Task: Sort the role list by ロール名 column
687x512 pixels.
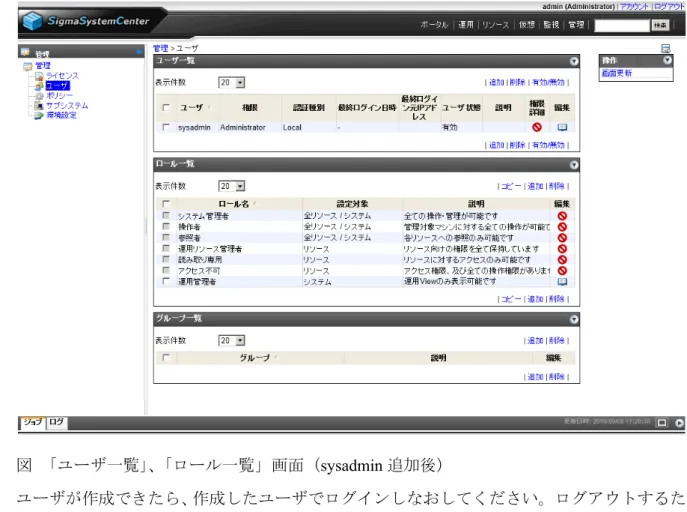Action: [x=234, y=204]
